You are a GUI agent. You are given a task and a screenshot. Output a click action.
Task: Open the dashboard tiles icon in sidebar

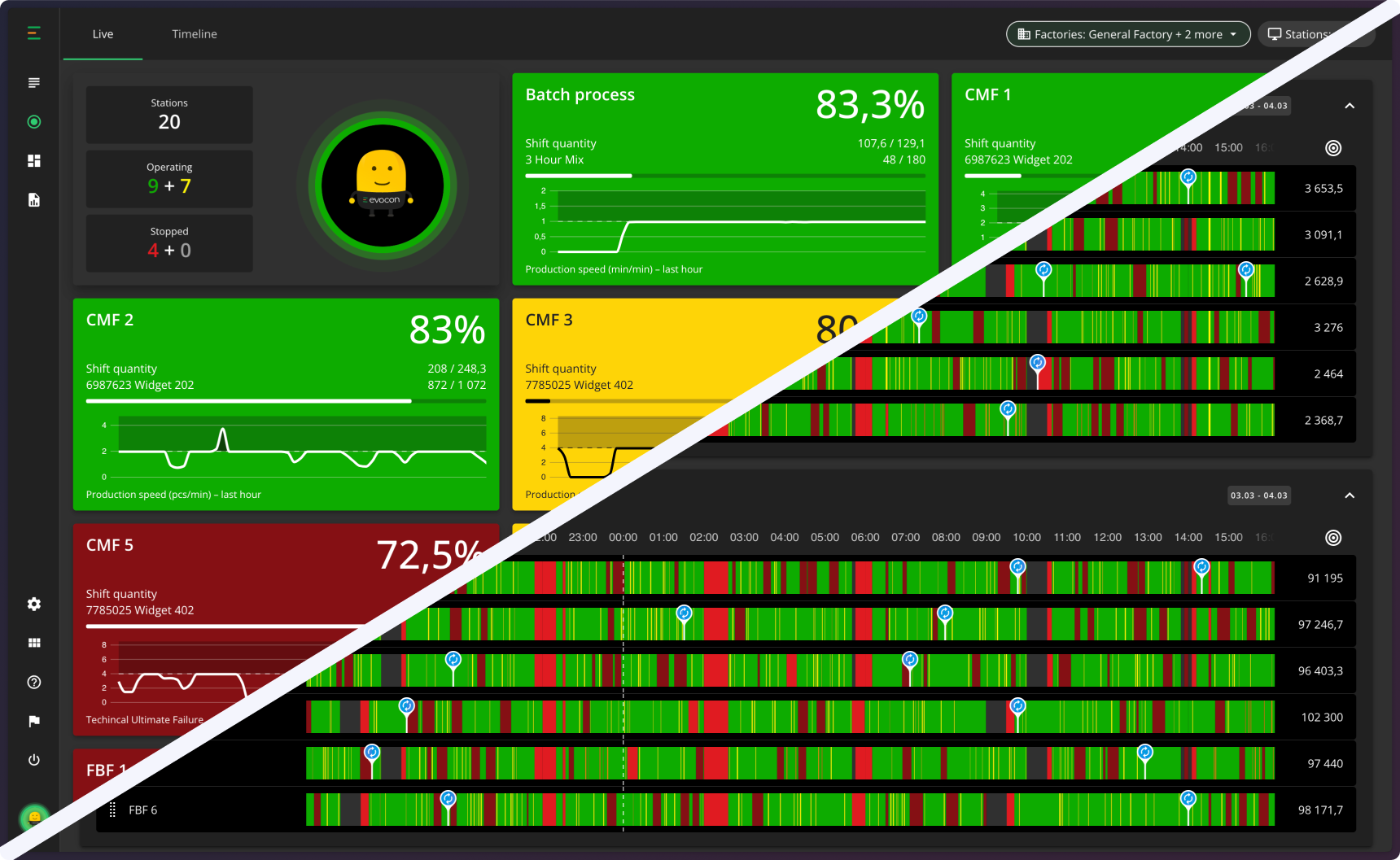tap(33, 160)
